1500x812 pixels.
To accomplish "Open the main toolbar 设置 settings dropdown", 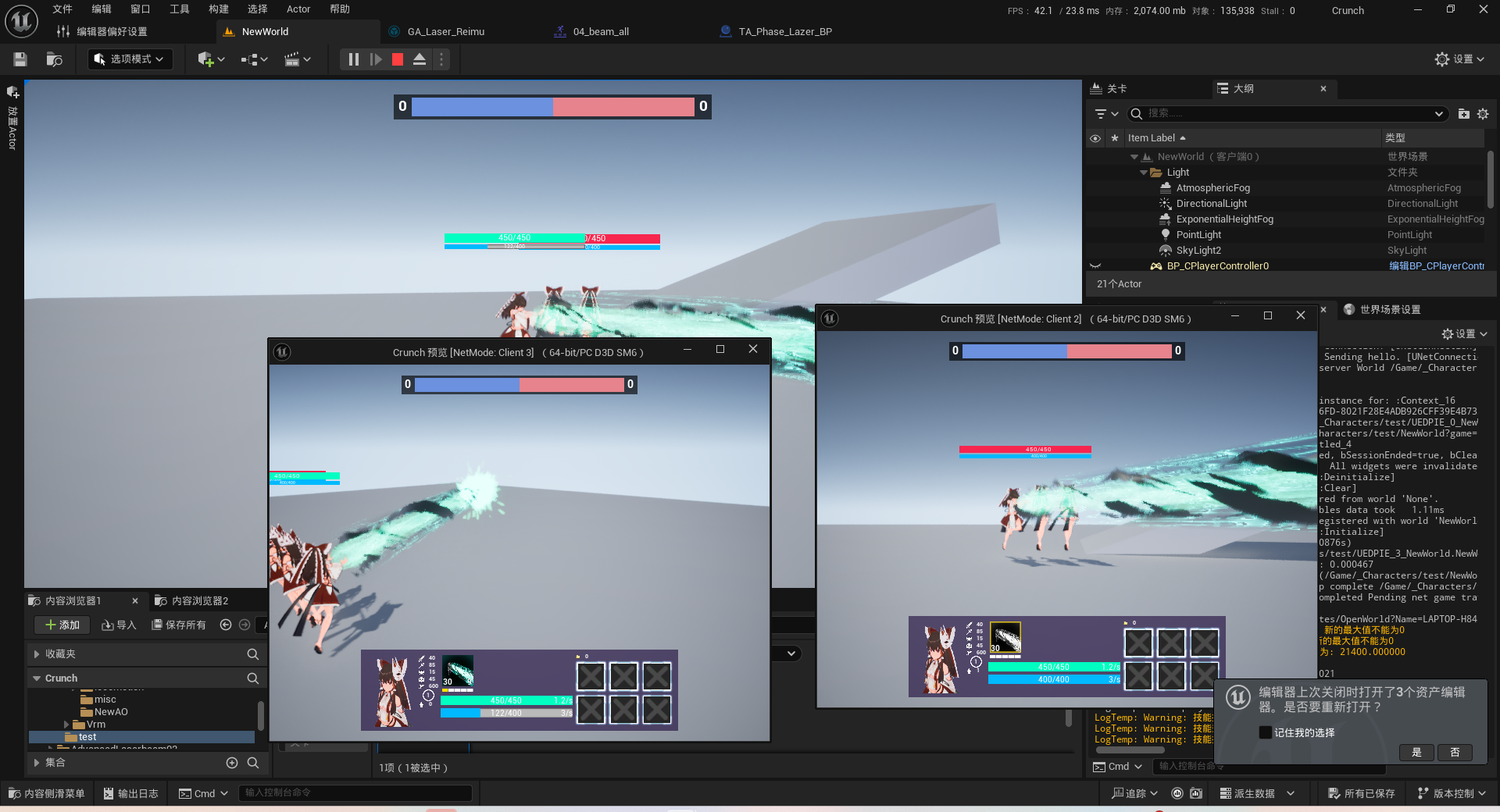I will pyautogui.click(x=1459, y=59).
